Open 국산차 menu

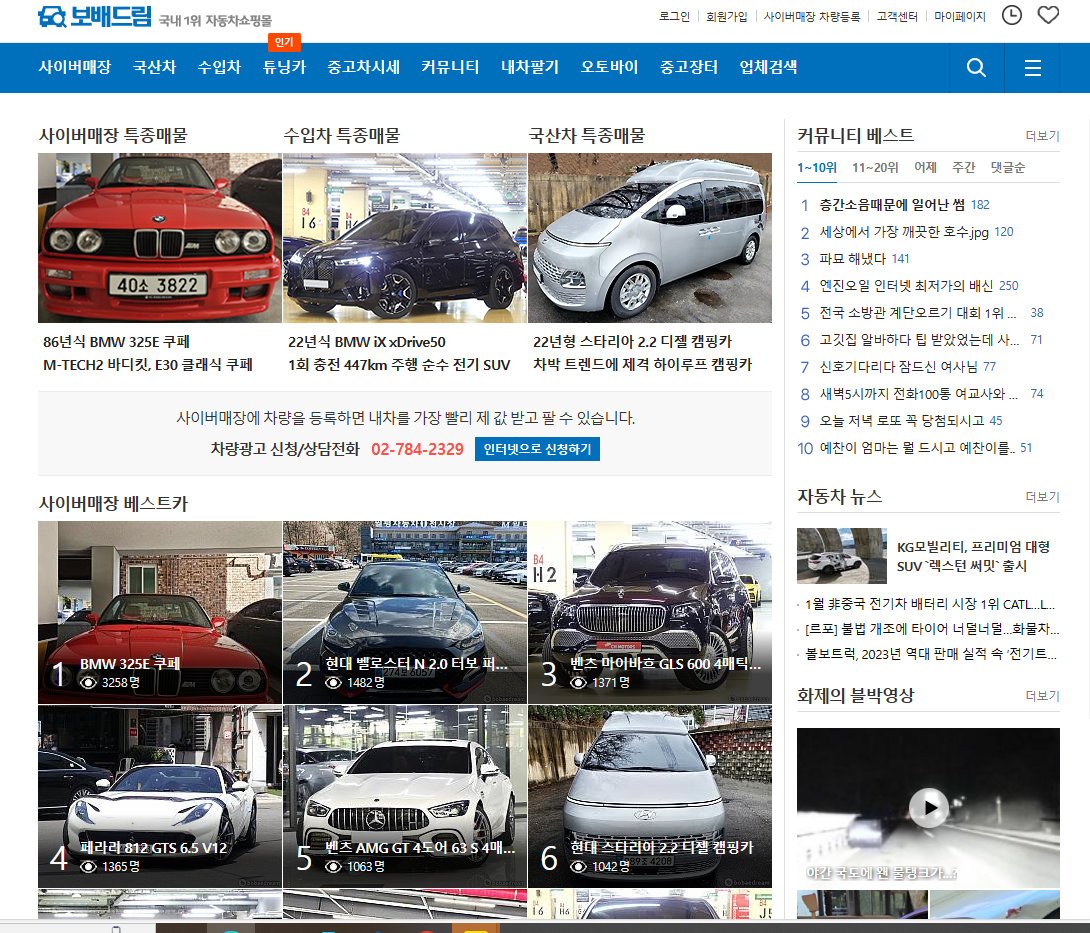click(x=154, y=67)
